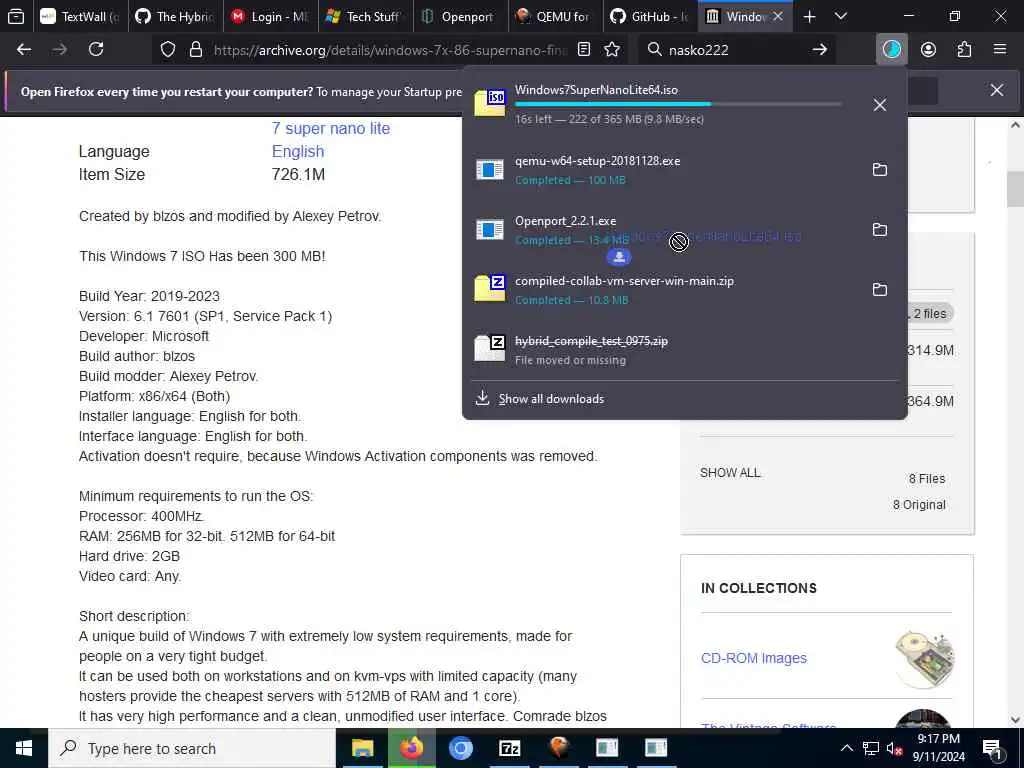Open File Explorer from the taskbar

click(x=362, y=748)
